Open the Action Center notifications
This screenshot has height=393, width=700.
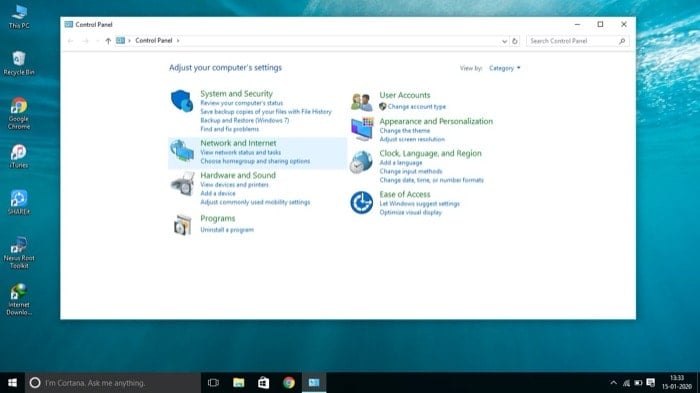651,383
